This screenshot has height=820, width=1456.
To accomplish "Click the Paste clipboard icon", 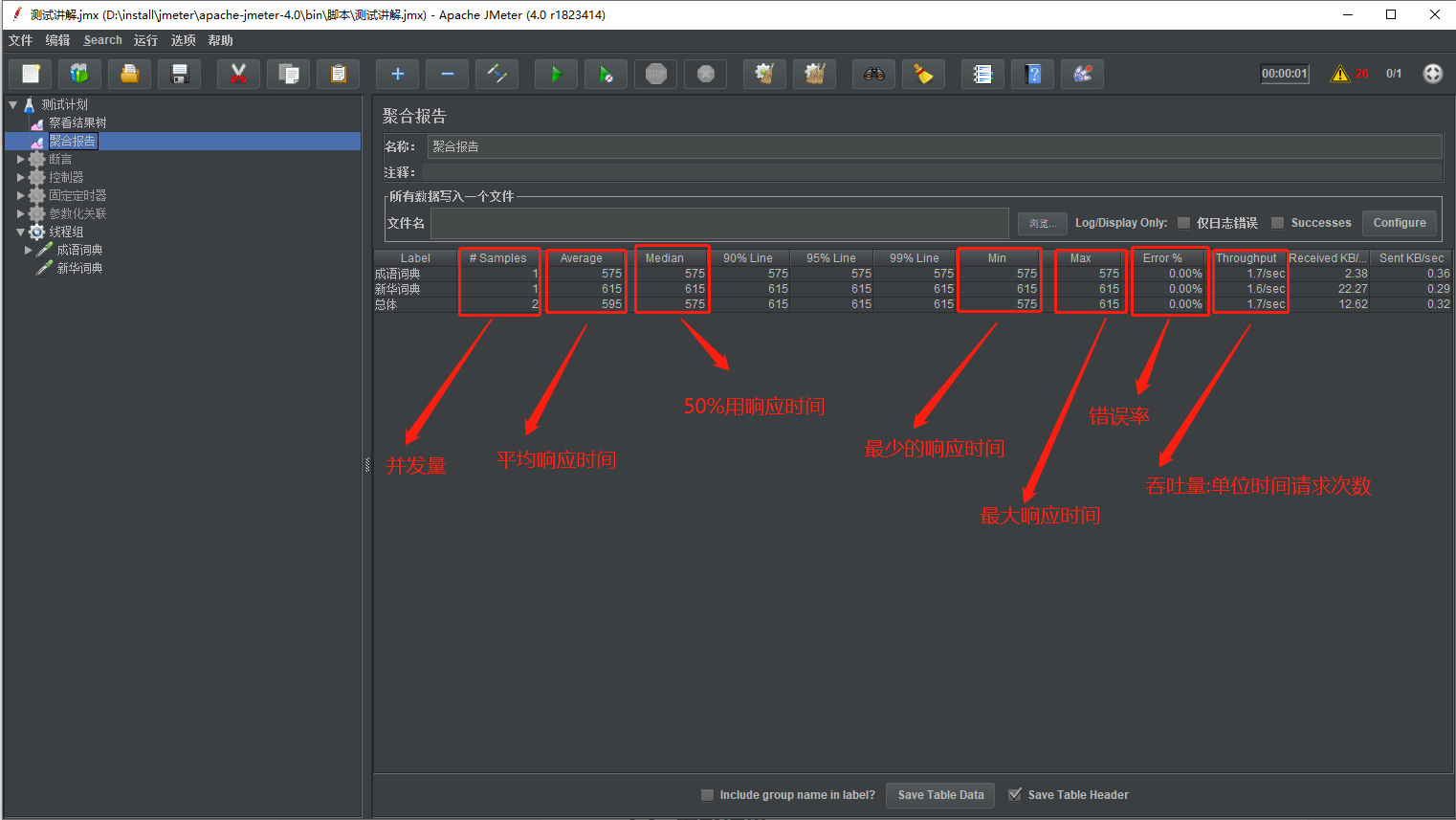I will point(339,74).
